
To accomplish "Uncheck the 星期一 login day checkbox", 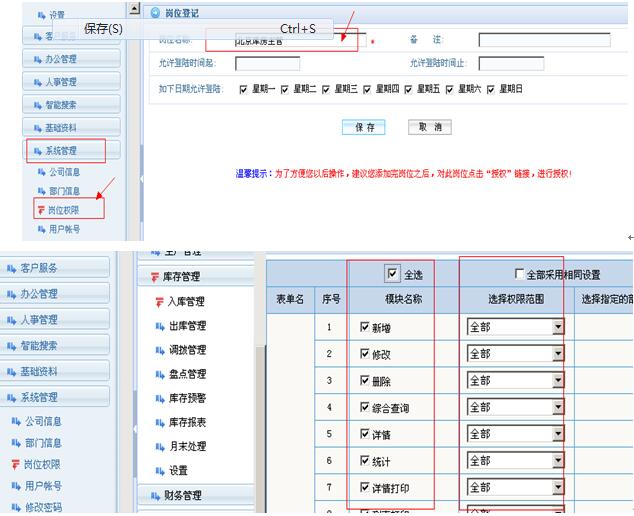I will click(244, 89).
